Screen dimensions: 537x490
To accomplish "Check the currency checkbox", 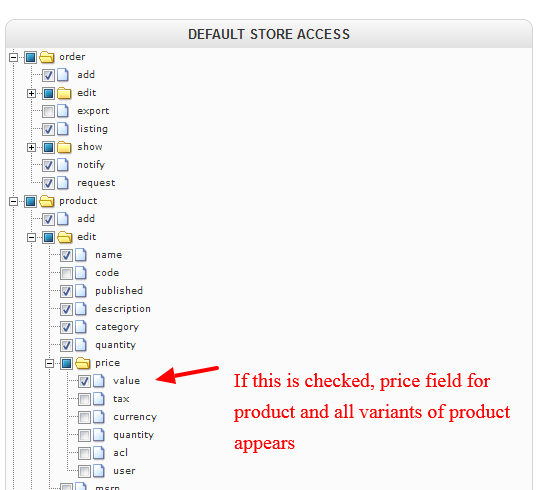I will [85, 417].
